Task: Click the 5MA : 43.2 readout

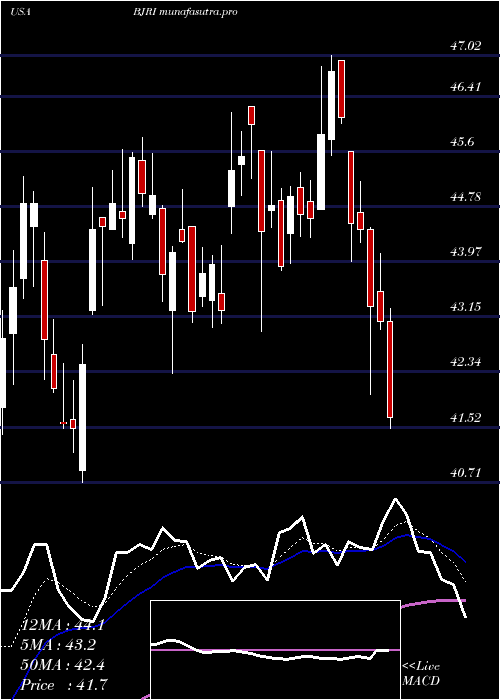Action: click(x=58, y=645)
